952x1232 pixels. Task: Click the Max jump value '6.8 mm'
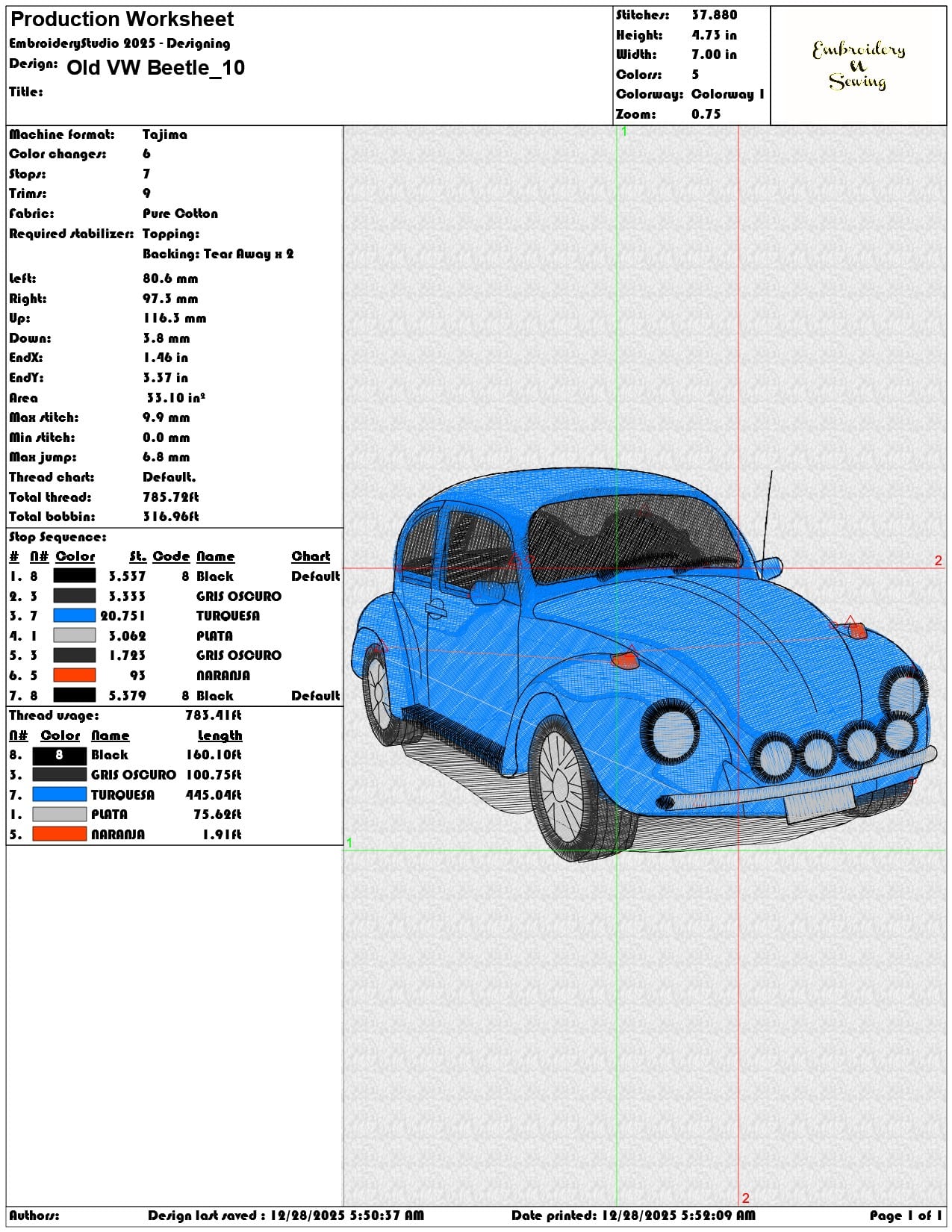[167, 457]
